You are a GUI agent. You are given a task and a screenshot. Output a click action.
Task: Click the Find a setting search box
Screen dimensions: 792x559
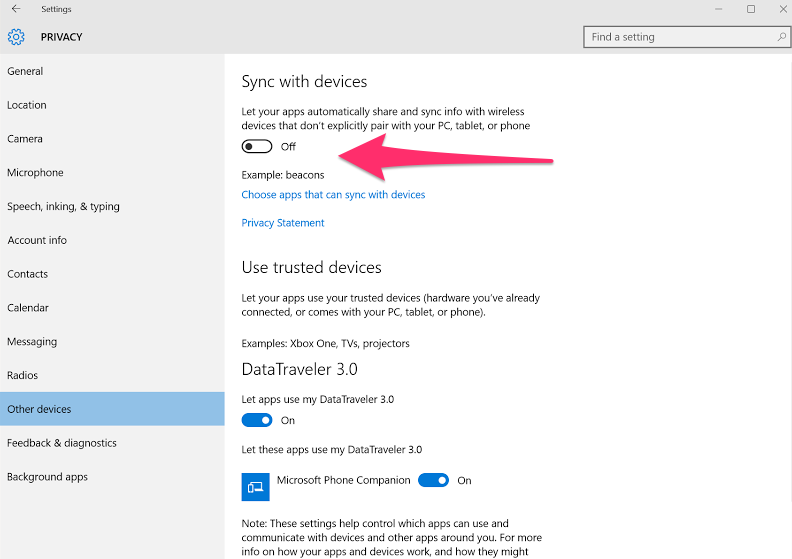pos(686,37)
